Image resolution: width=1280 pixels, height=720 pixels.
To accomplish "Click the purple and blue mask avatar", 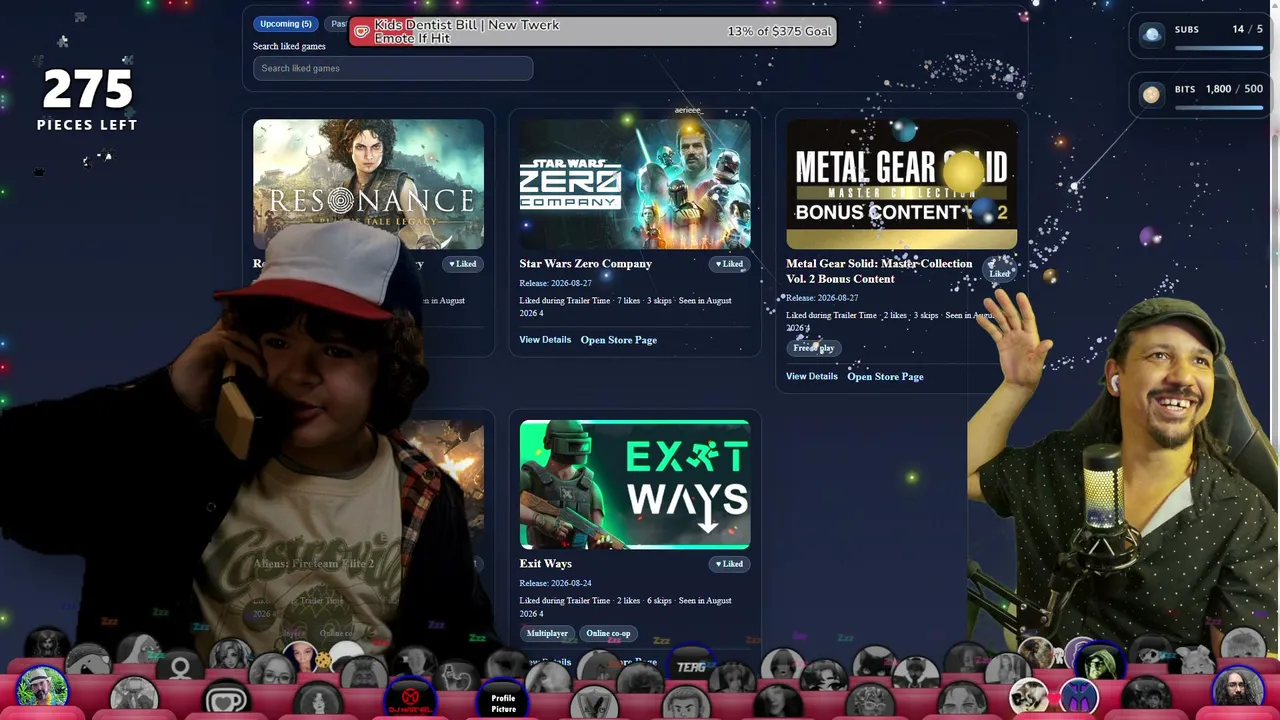I will pos(1078,697).
